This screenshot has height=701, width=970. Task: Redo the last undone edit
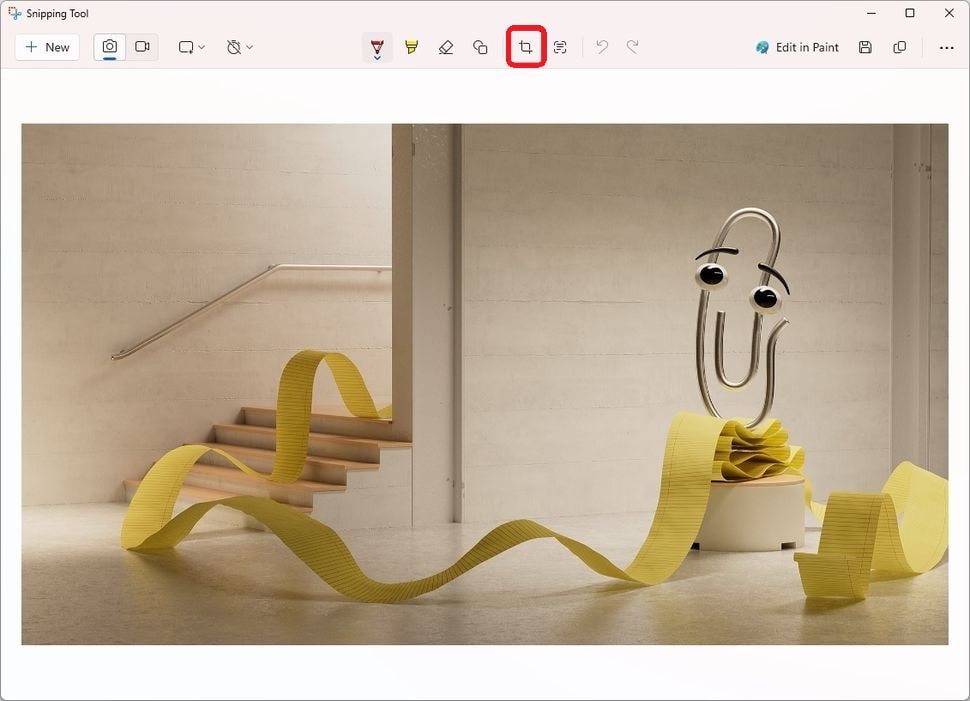(x=632, y=47)
